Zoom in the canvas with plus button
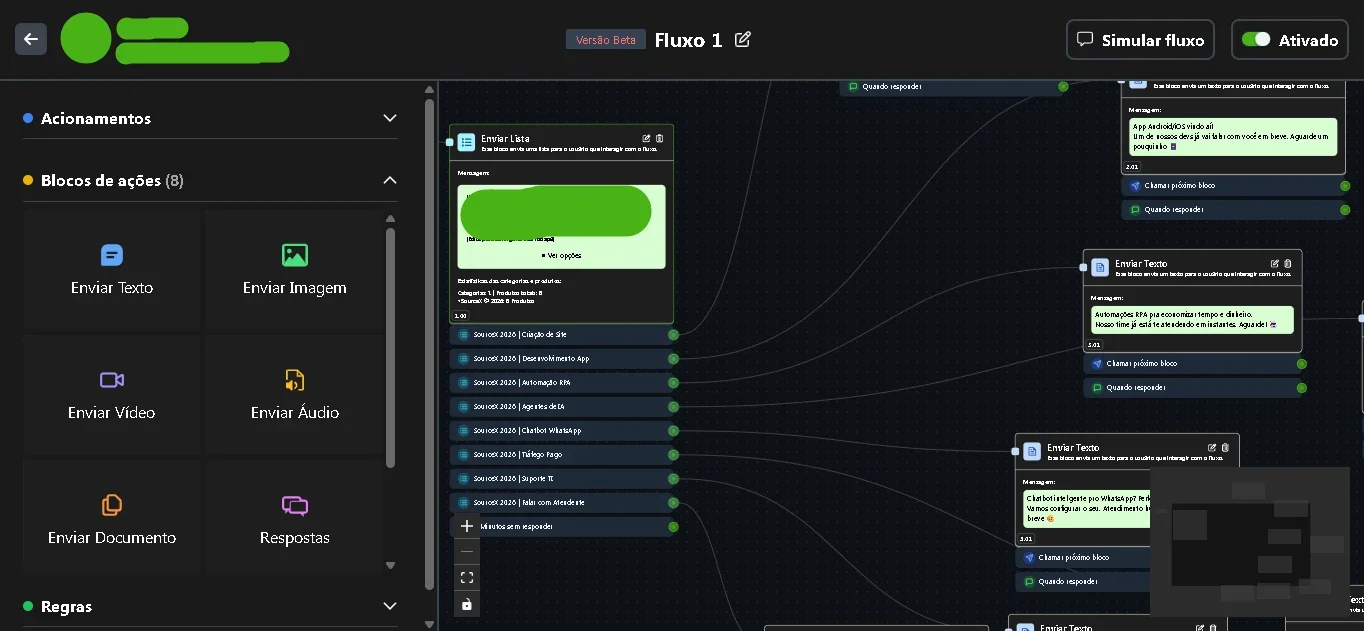This screenshot has height=631, width=1364. [467, 526]
